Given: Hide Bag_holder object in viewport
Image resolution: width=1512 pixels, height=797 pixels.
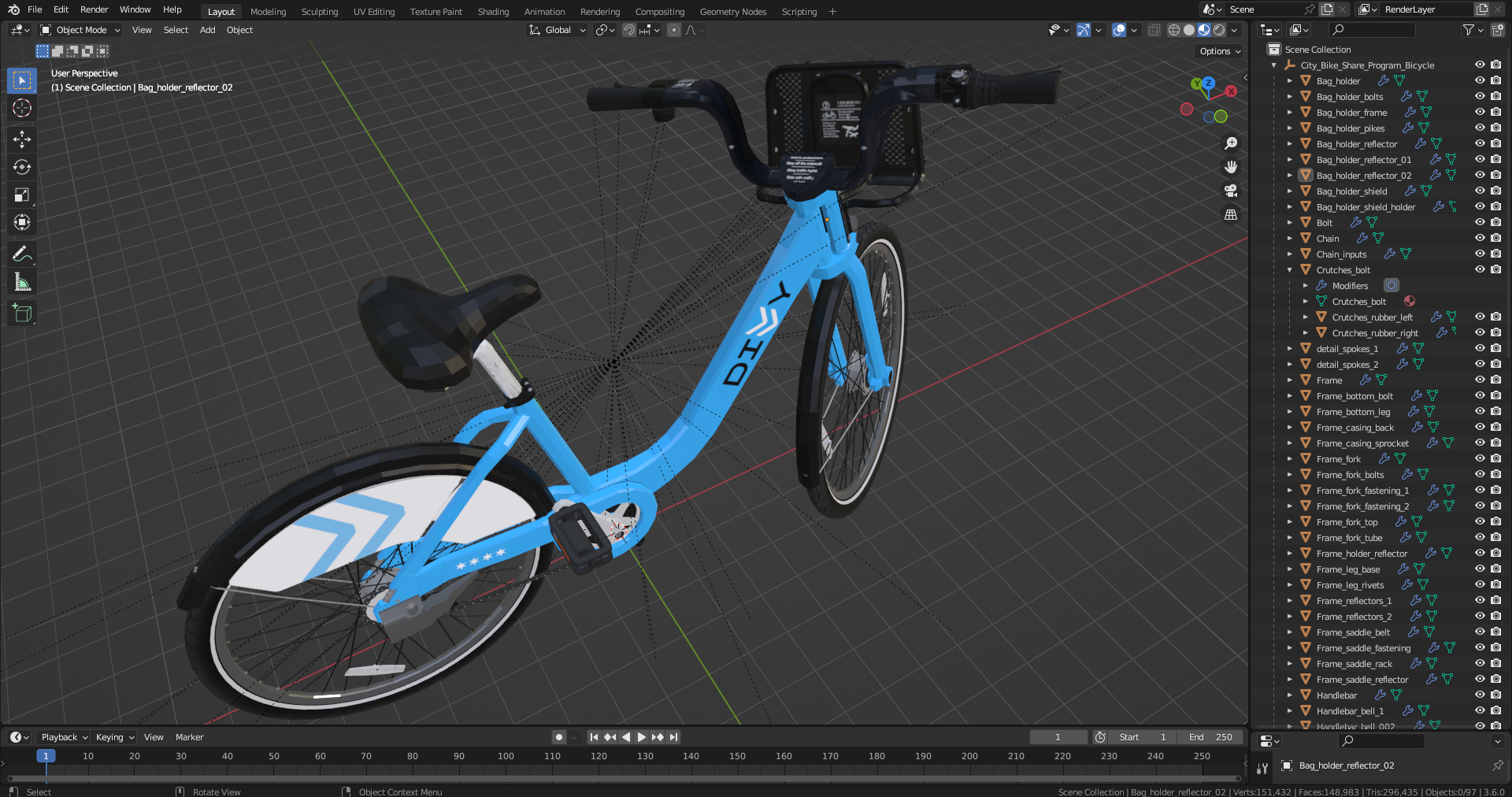Looking at the screenshot, I should click(1480, 80).
